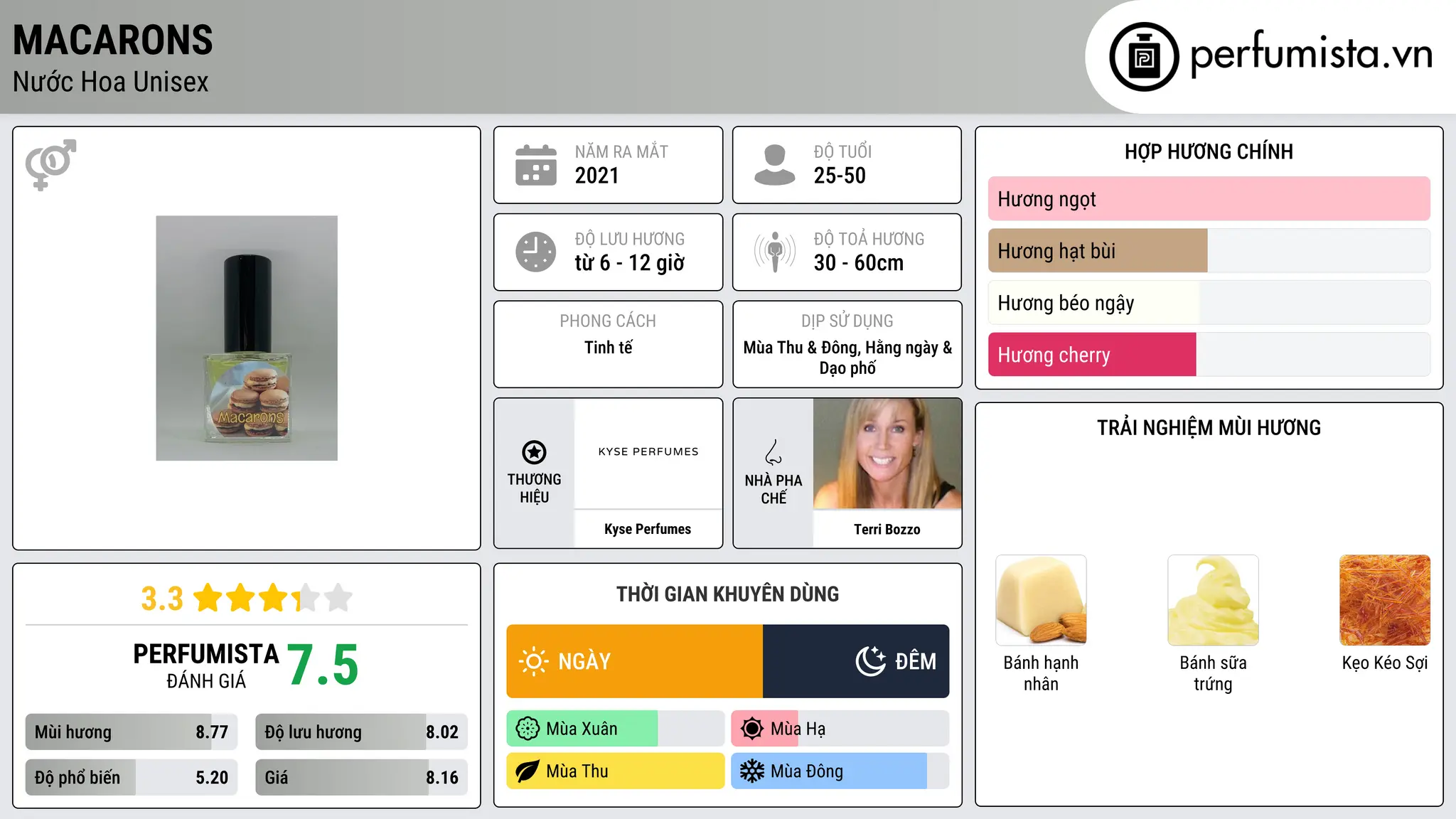1456x819 pixels.
Task: Click the sun icon for Mùa Hạ
Action: pyautogui.click(x=752, y=729)
